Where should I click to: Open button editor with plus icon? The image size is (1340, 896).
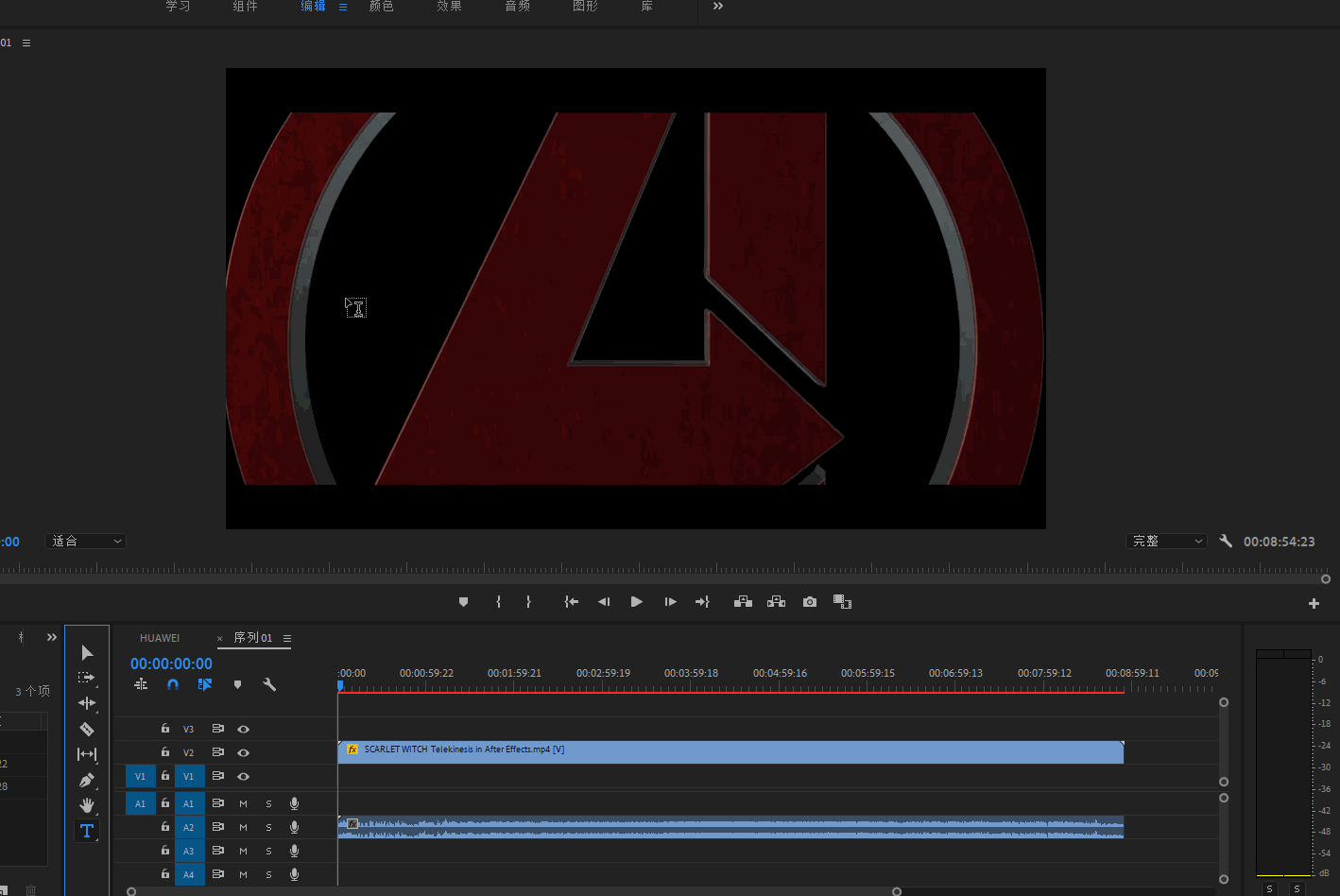[1314, 603]
